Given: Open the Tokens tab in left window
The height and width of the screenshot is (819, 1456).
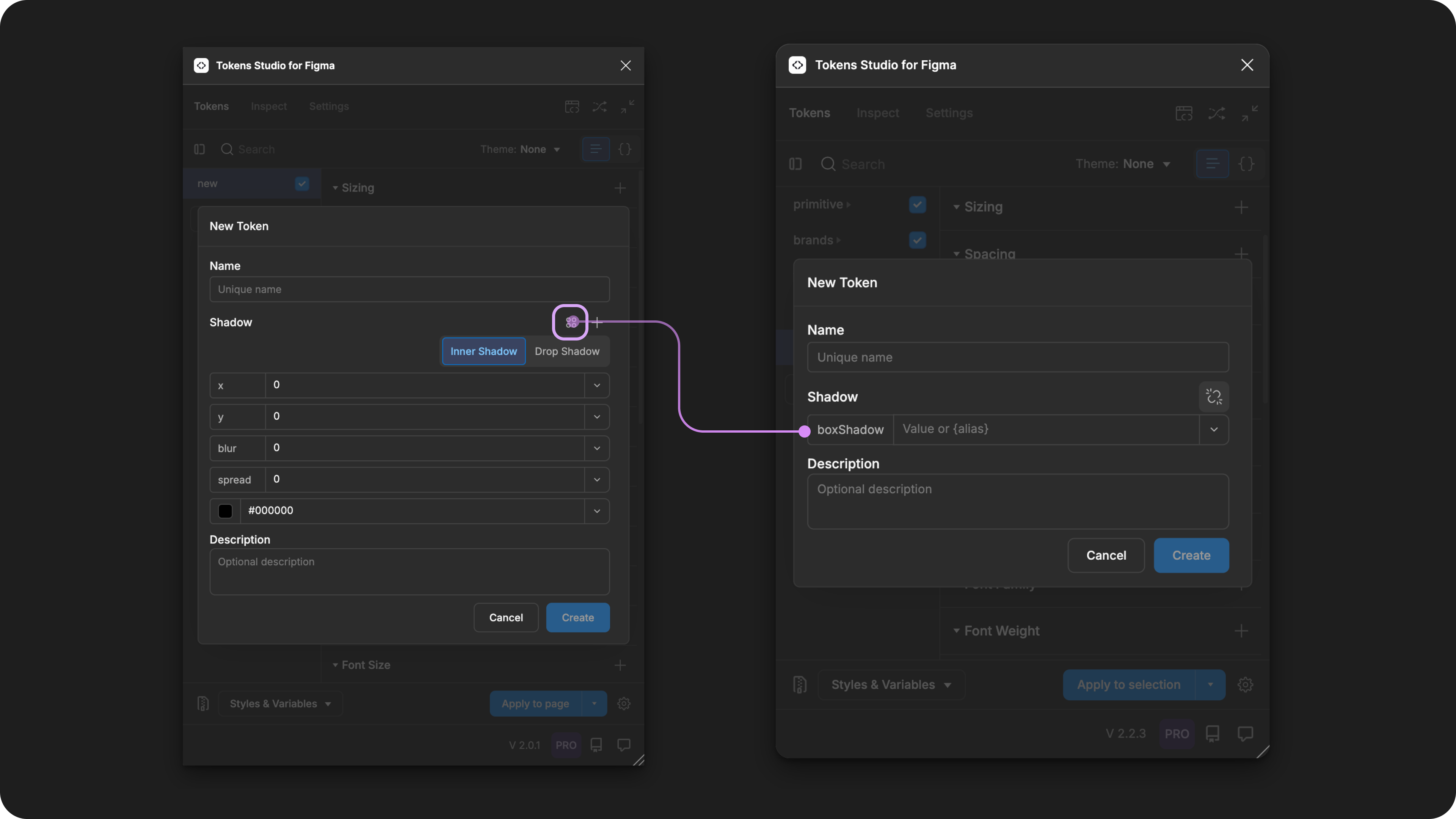Looking at the screenshot, I should [x=211, y=106].
